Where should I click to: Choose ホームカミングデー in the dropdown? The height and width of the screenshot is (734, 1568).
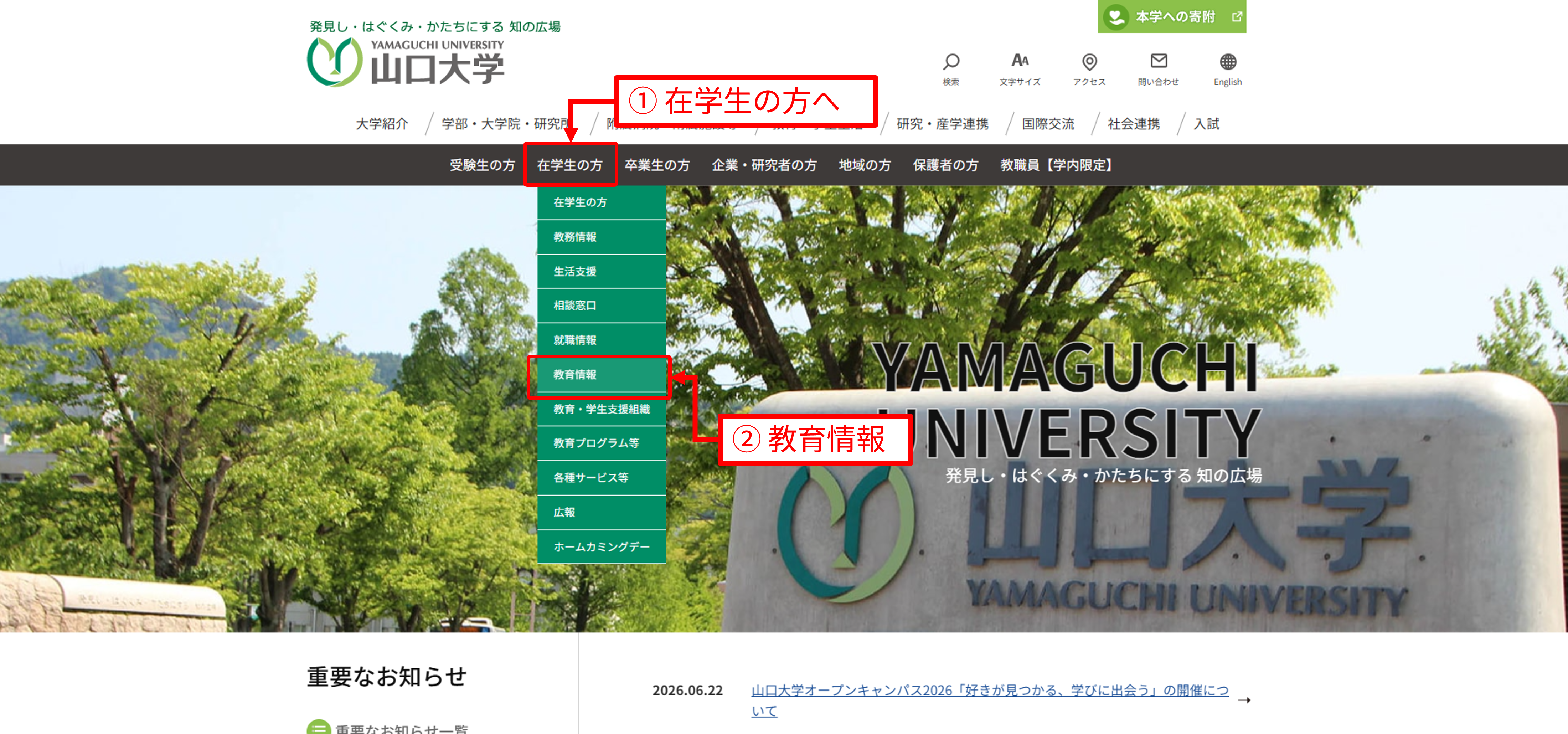click(x=602, y=547)
